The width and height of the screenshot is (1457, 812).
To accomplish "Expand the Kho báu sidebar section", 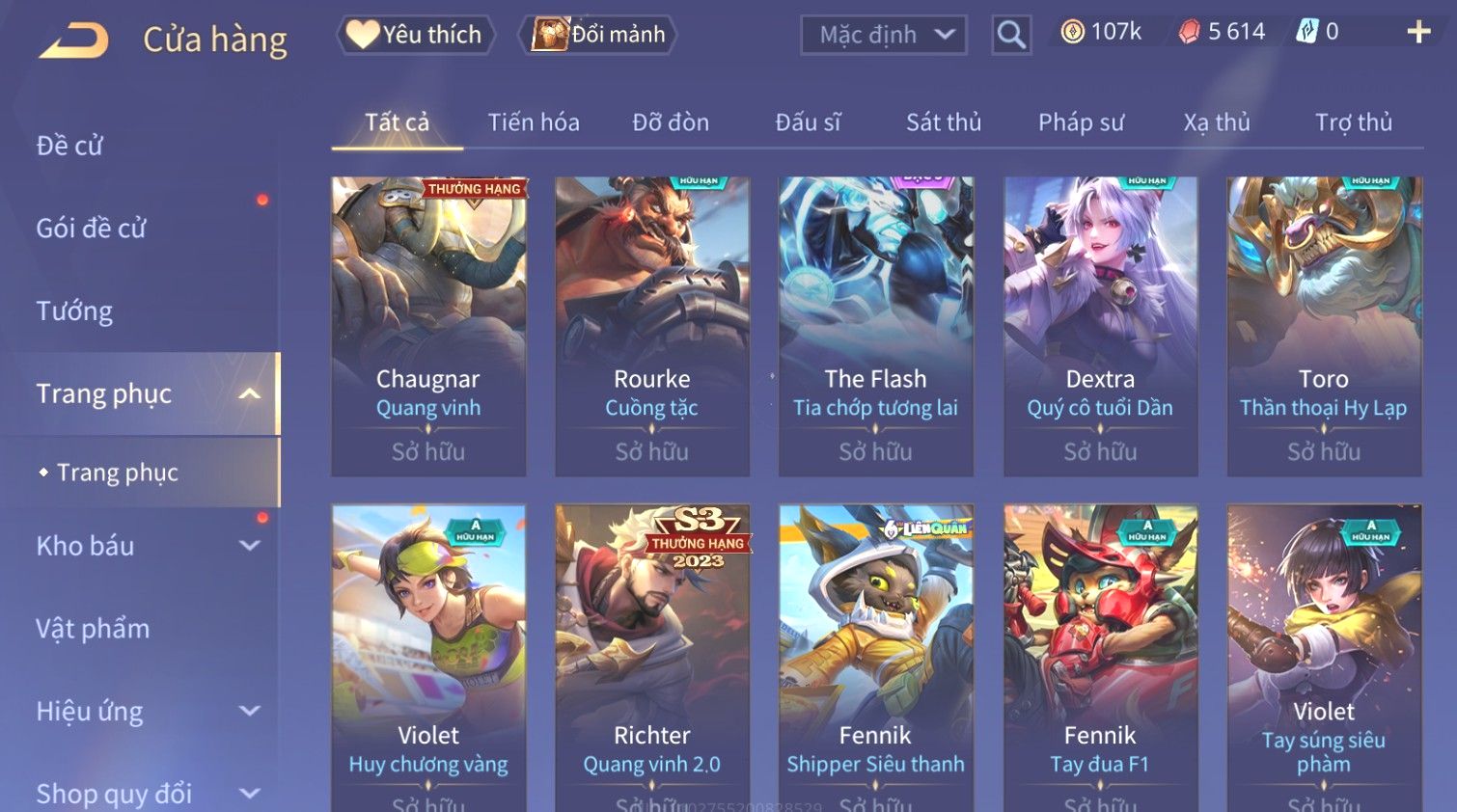I will pyautogui.click(x=250, y=546).
